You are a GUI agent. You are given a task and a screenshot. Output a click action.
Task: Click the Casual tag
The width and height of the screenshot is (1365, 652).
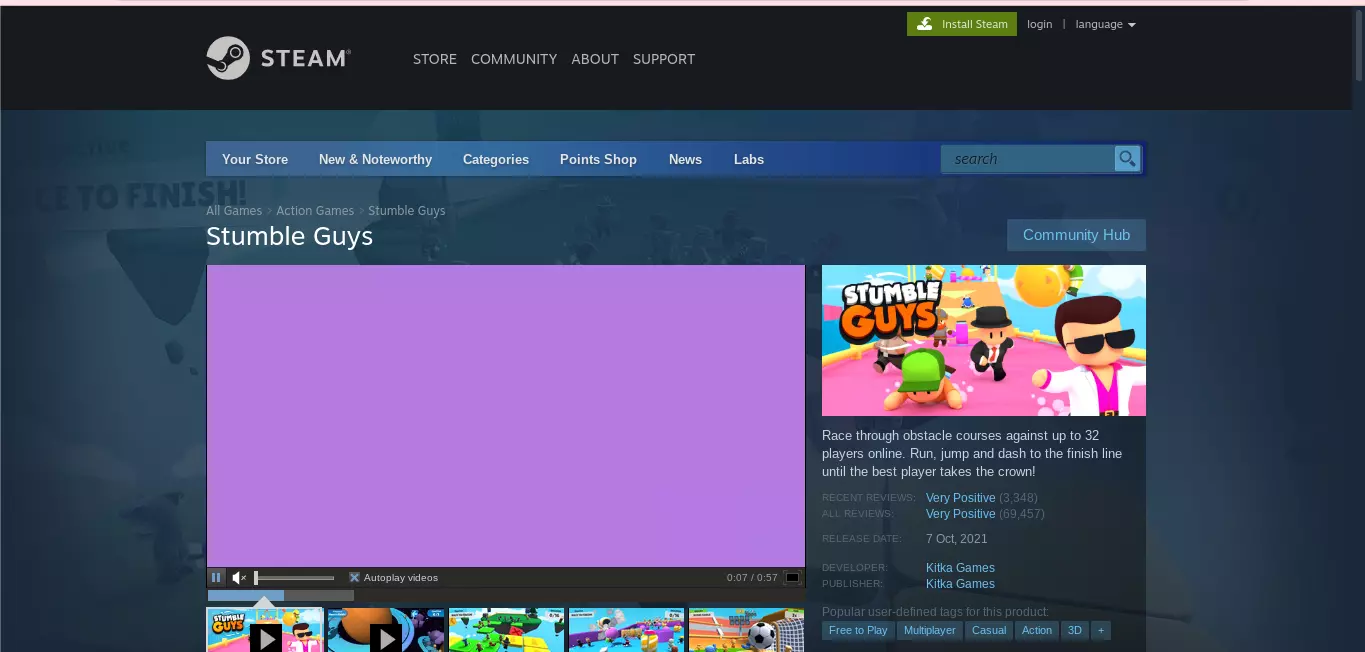coord(989,630)
